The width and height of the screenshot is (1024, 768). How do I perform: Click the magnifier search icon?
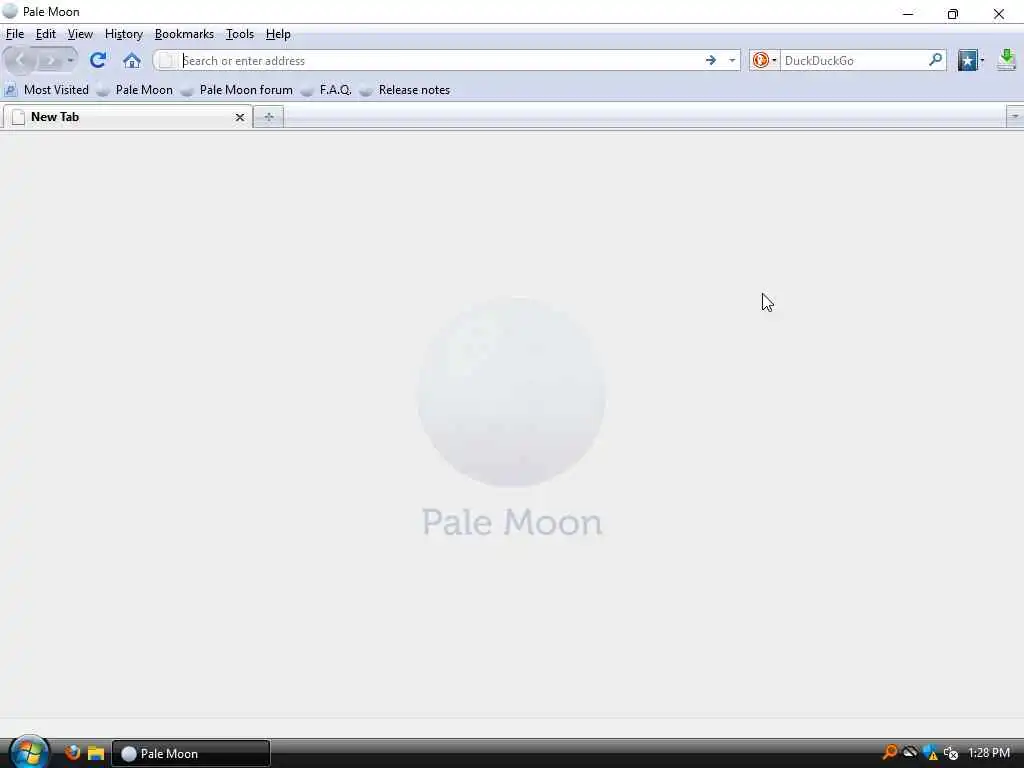pos(936,60)
